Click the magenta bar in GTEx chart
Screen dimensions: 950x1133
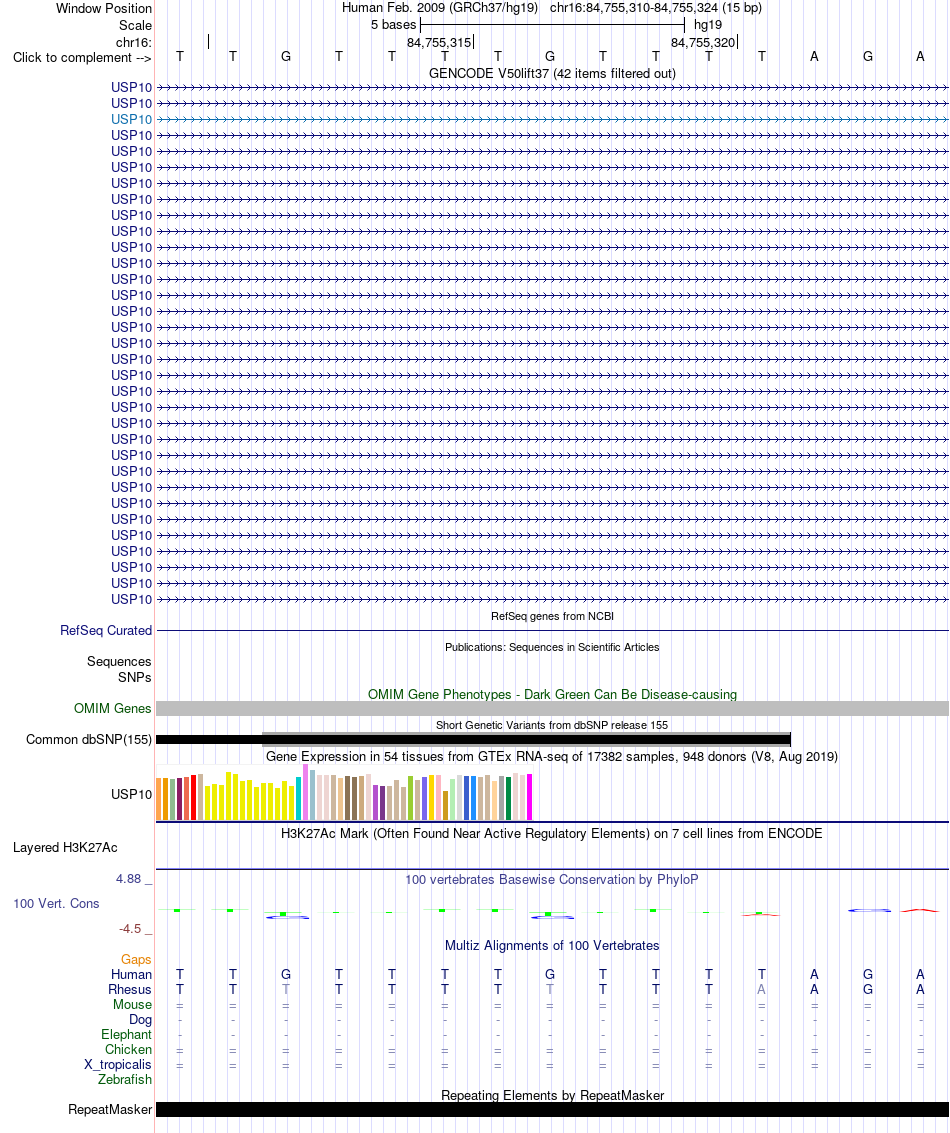pos(529,797)
